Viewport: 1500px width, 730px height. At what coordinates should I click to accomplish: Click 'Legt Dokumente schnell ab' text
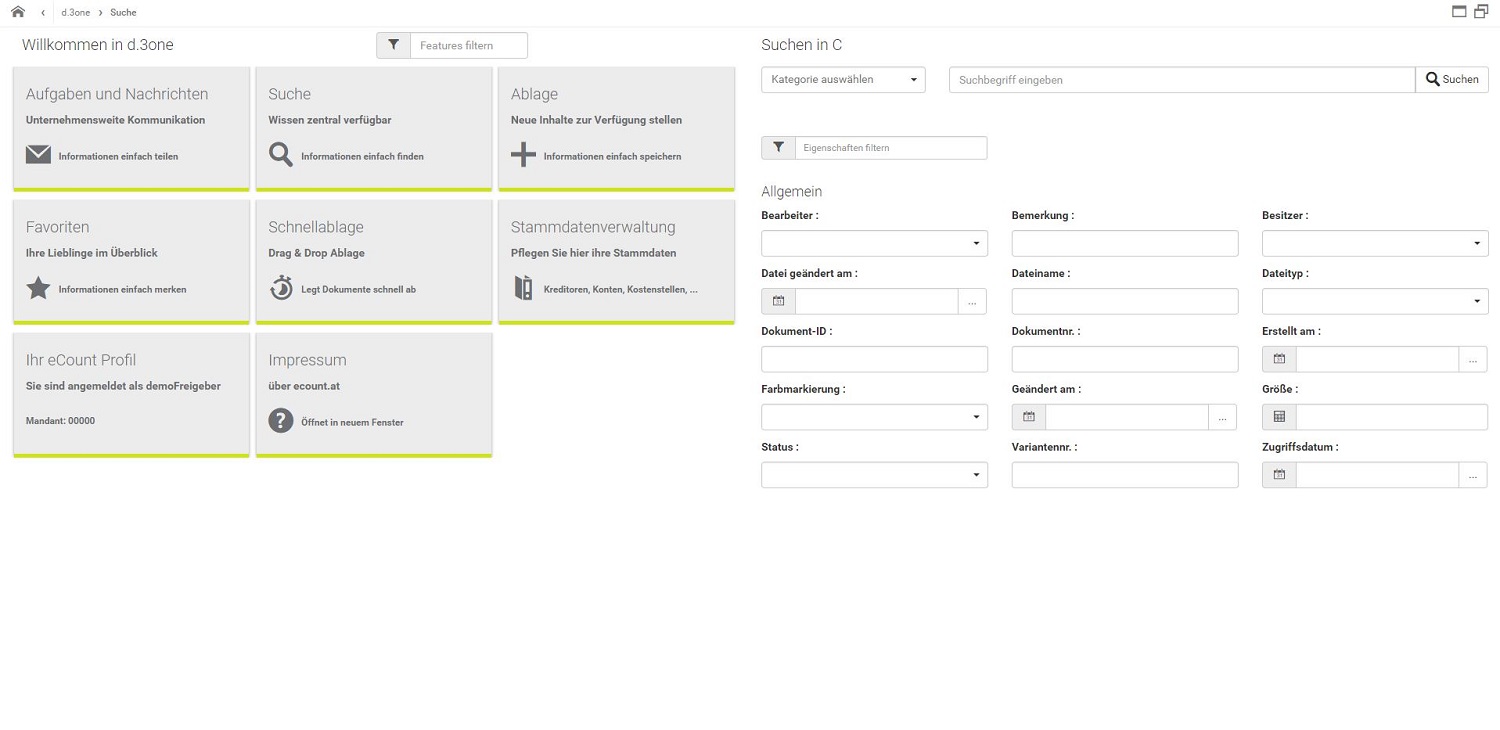(x=358, y=290)
